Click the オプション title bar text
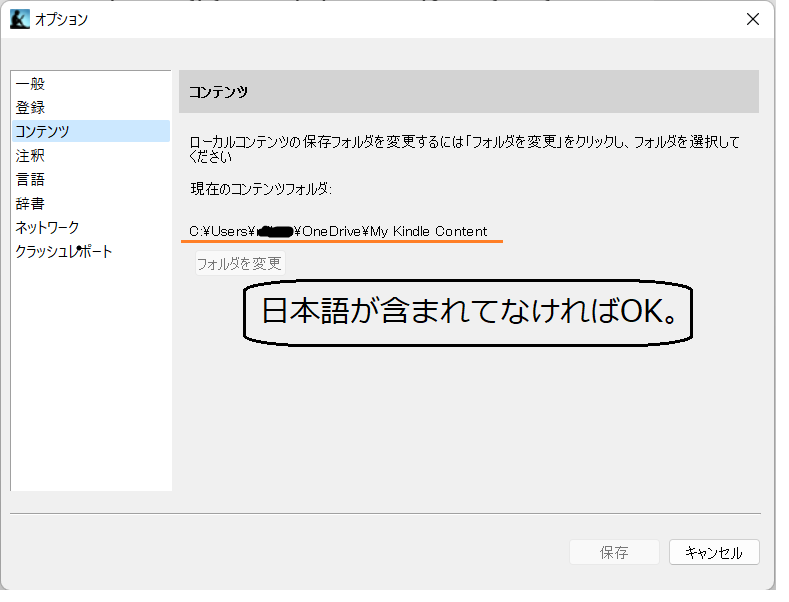This screenshot has height=602, width=789. [x=62, y=19]
